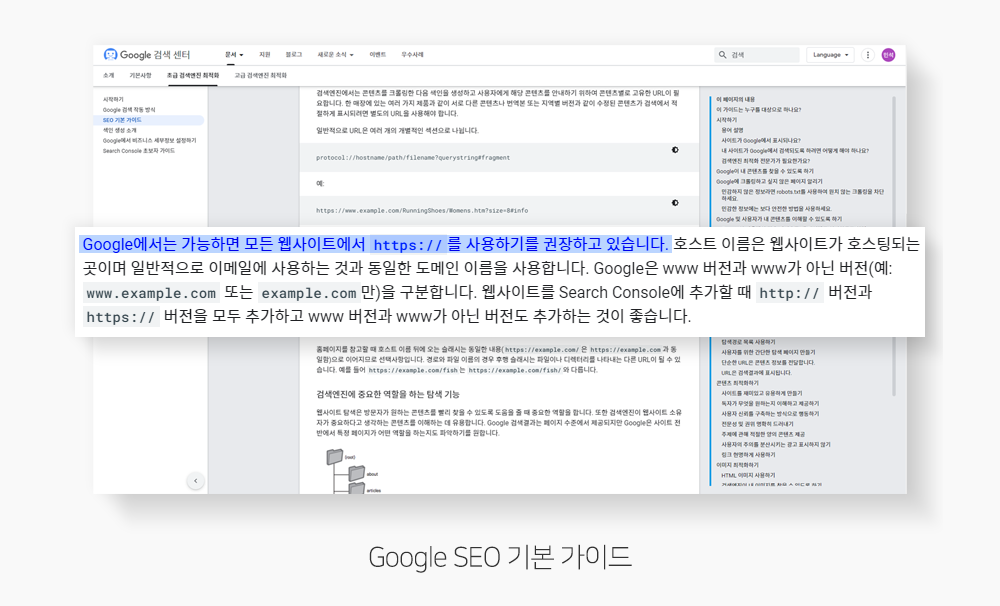Viewport: 1000px width, 606px height.
Task: Select SEO 기본 가이드 in sidebar
Action: pos(122,120)
